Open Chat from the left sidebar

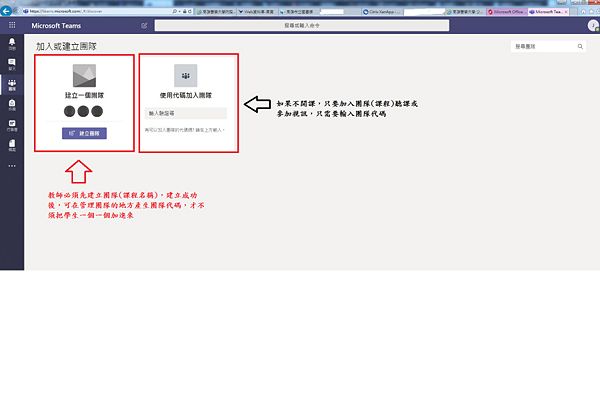point(11,66)
